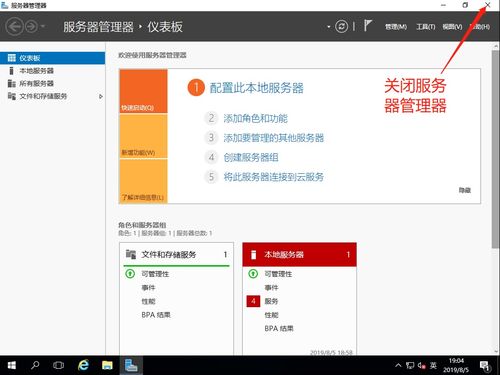Hide the welcome tile via 隐藏
Screen dimensions: 500x375
(x=465, y=190)
